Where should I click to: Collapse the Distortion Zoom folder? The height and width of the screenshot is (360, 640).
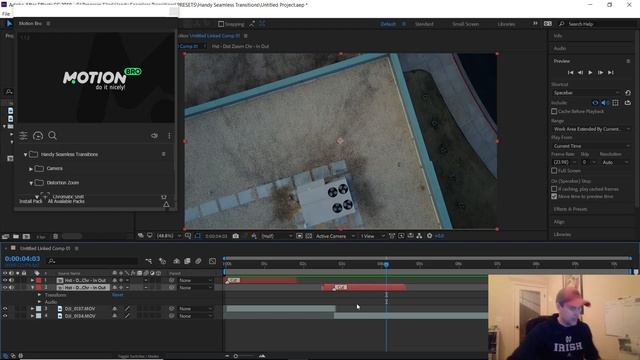pyautogui.click(x=31, y=183)
